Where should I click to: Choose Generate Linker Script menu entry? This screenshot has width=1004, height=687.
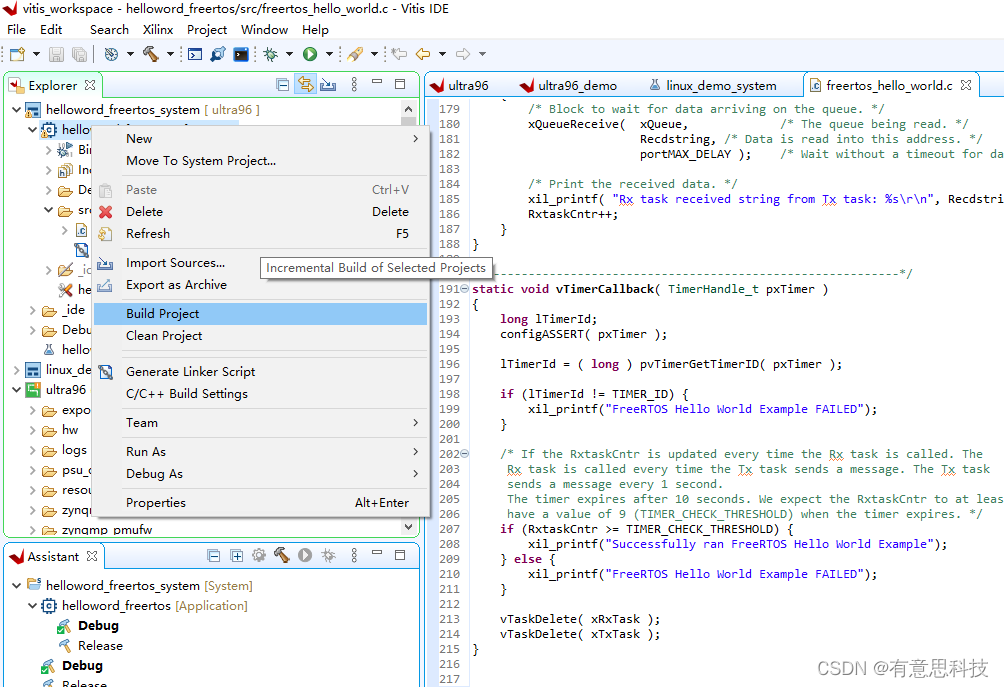pyautogui.click(x=261, y=372)
